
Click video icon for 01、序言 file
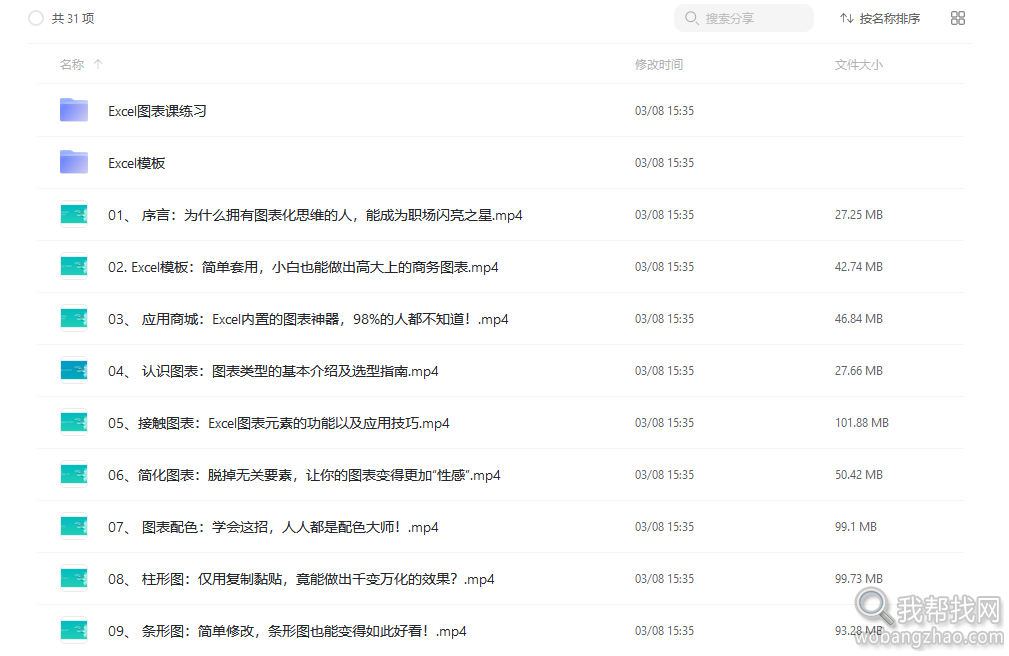coord(74,214)
